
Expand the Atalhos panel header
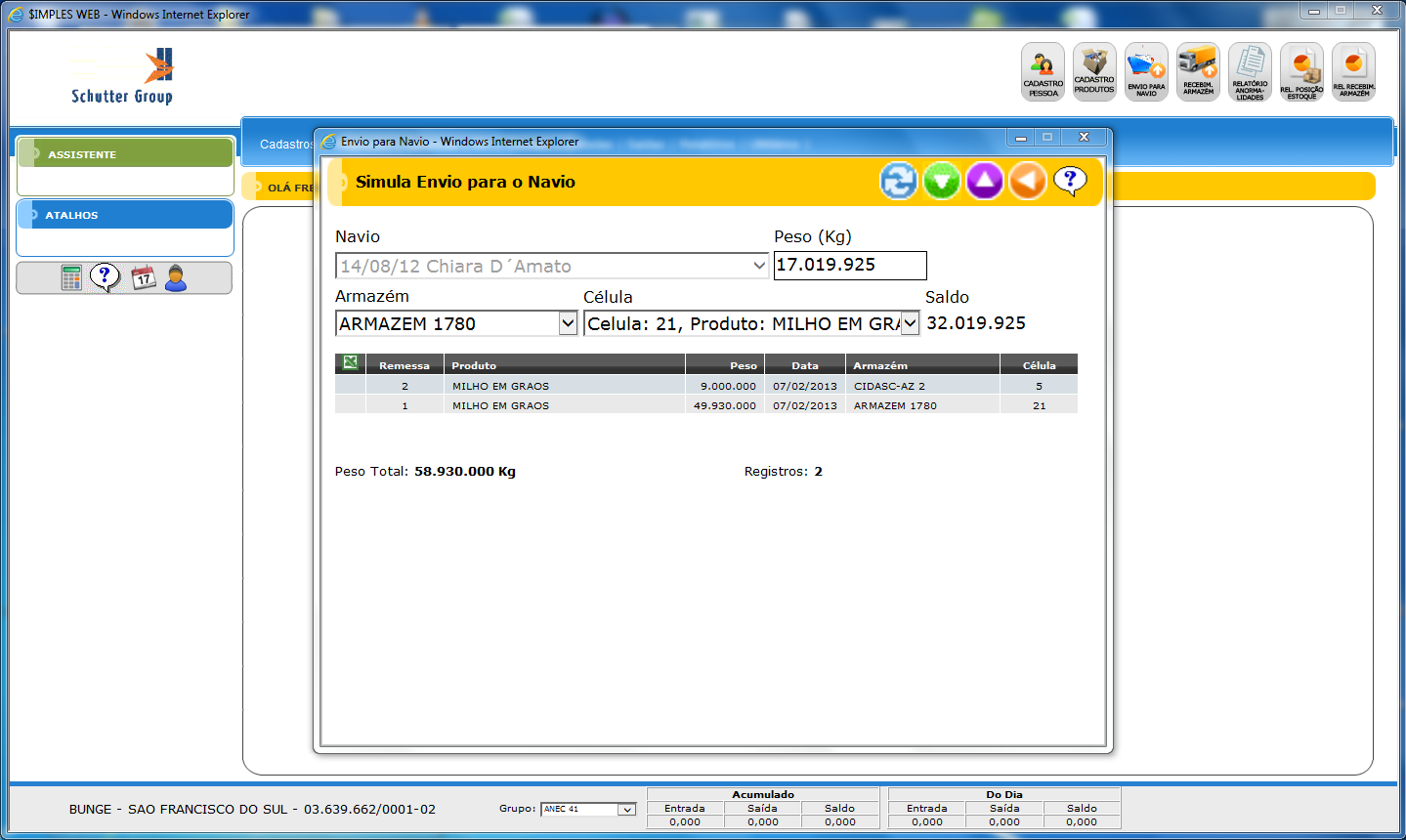coord(125,215)
